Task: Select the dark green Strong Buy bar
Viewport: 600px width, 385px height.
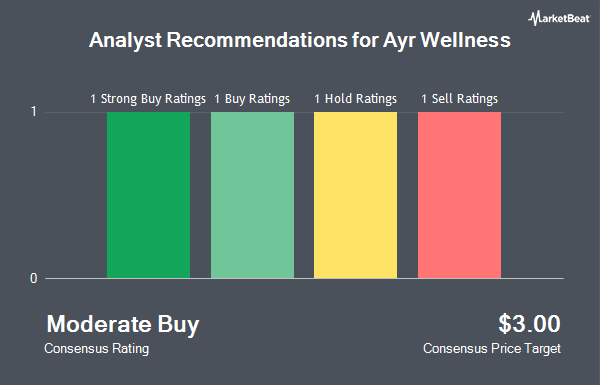Action: (x=148, y=195)
